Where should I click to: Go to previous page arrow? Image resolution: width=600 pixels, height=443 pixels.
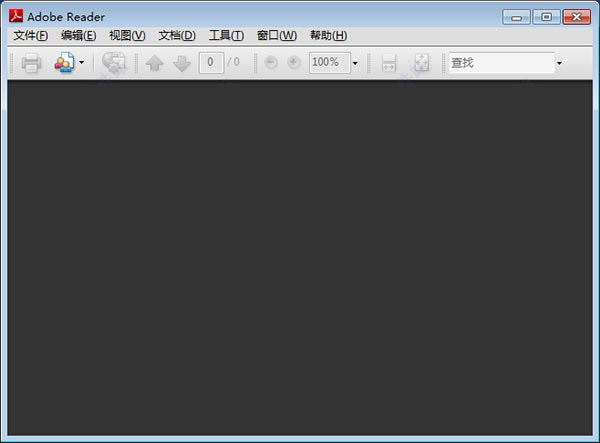pos(155,63)
